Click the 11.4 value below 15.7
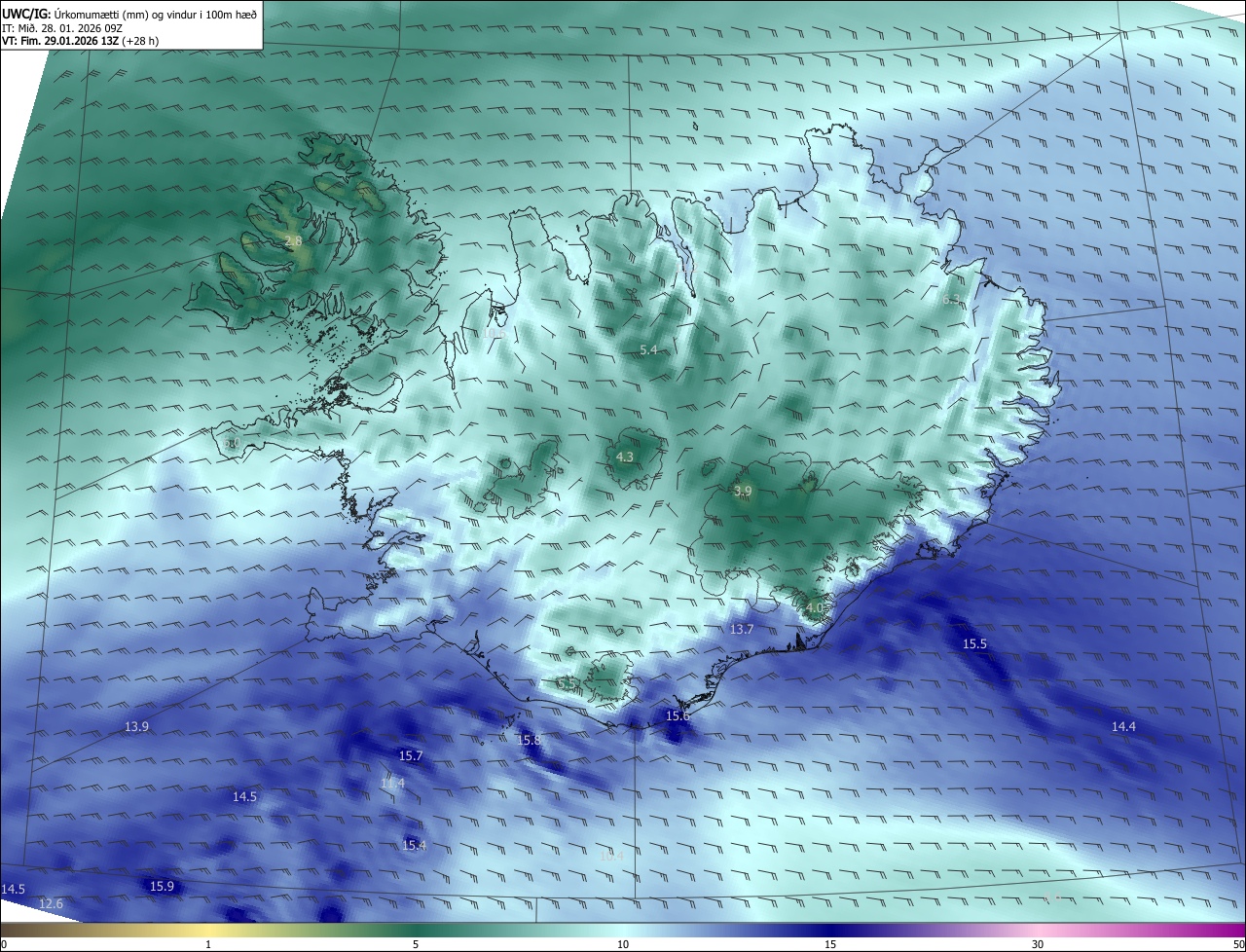 392,783
